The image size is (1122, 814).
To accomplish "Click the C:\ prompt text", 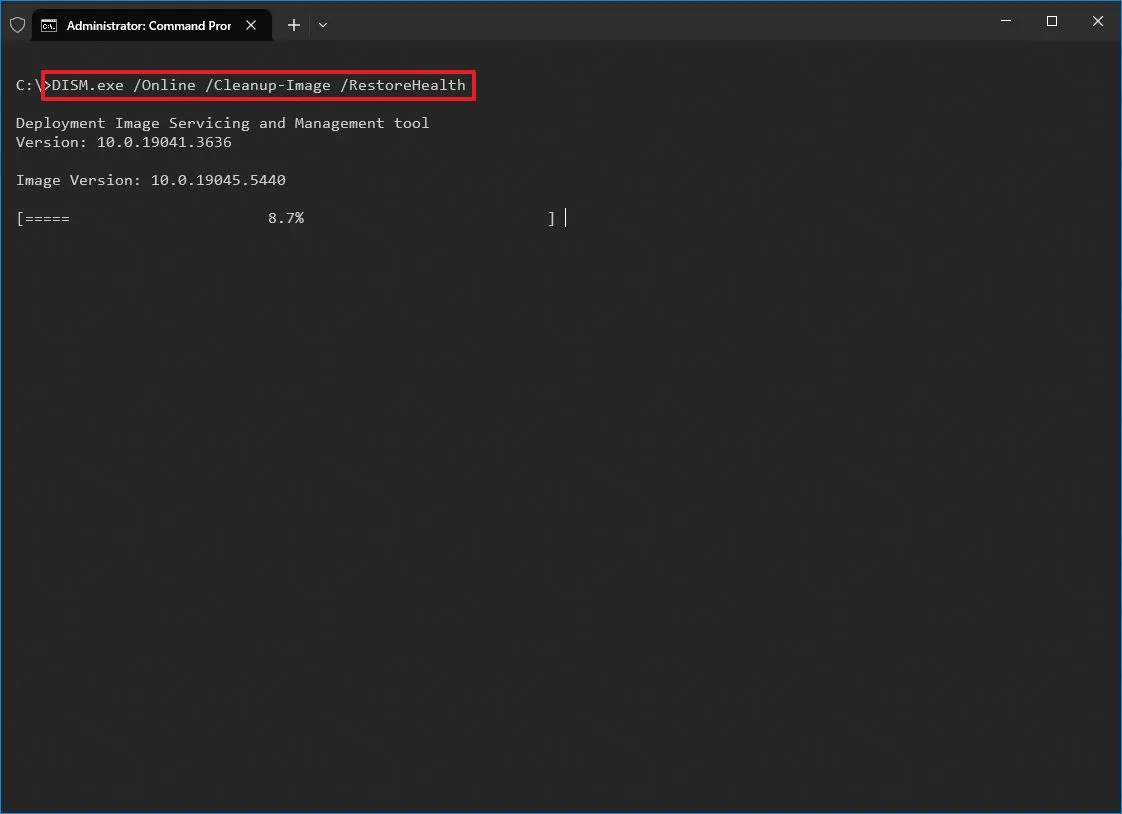I will (28, 85).
